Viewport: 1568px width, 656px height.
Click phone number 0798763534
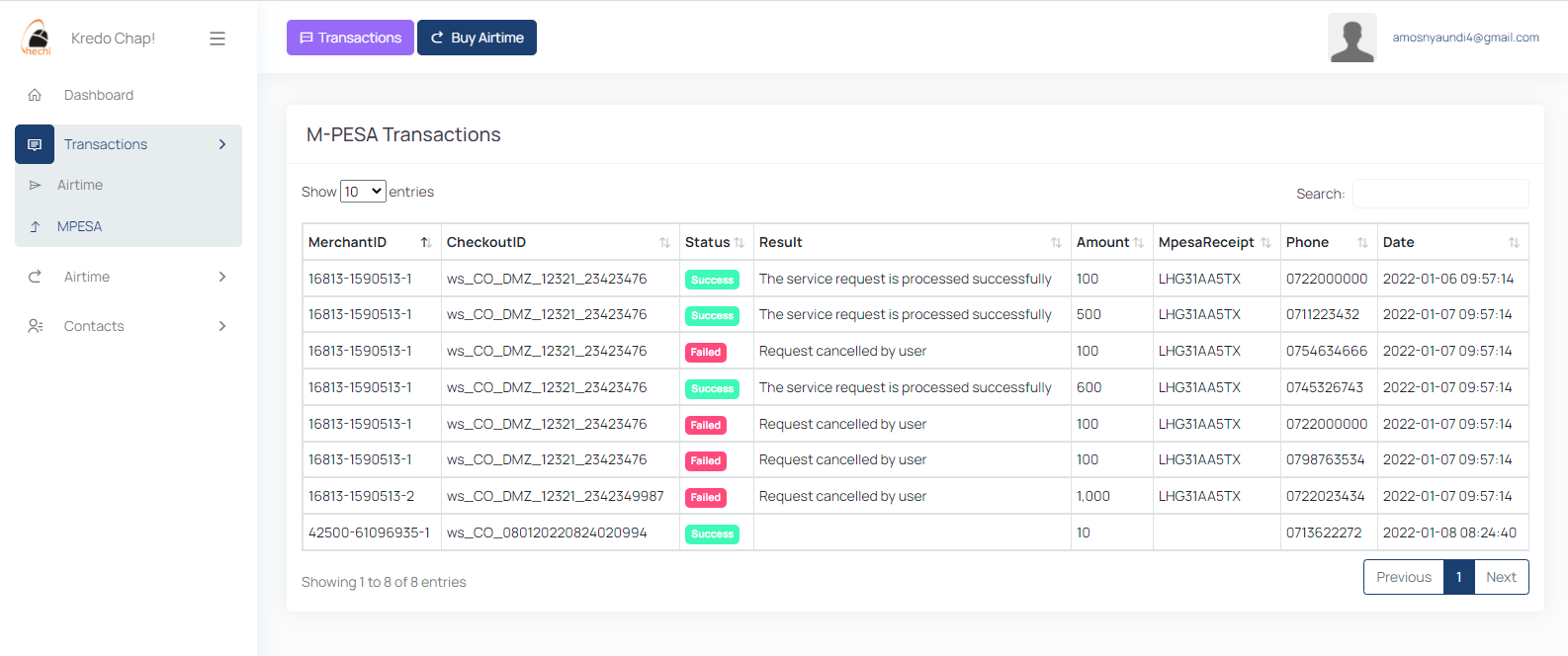(1326, 459)
